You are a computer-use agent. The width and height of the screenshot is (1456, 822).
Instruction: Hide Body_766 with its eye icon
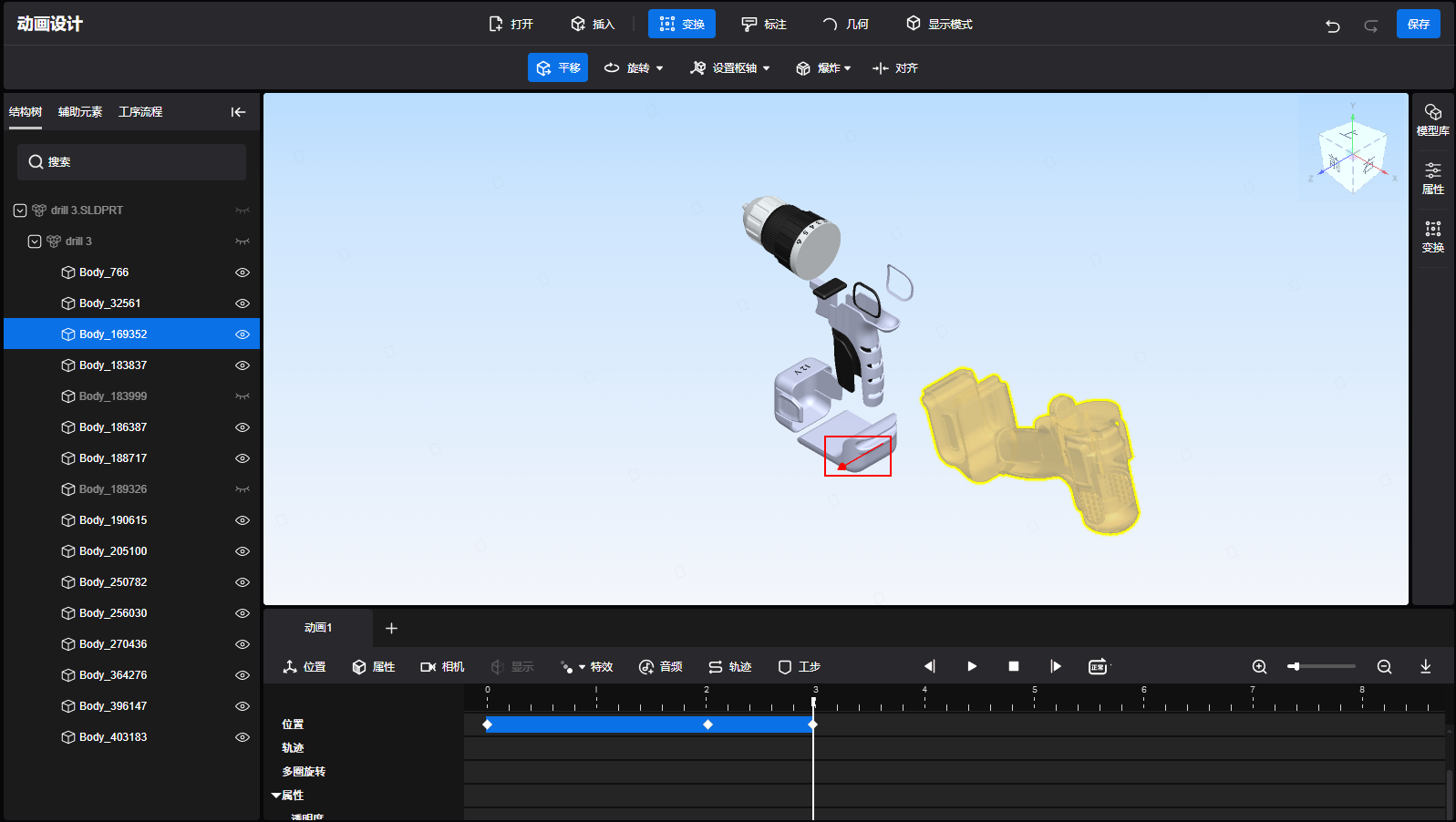(243, 272)
